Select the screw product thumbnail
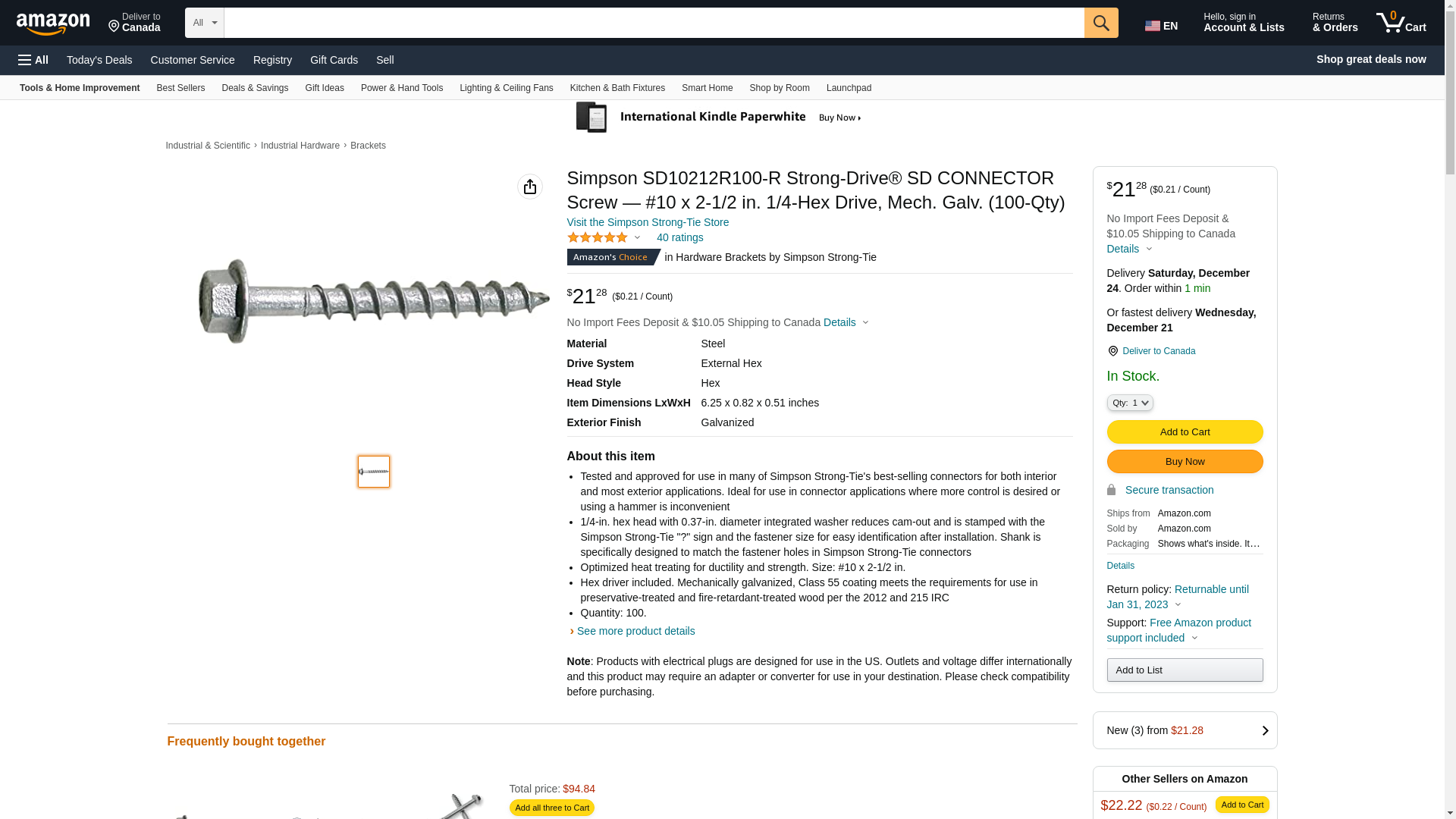Image resolution: width=1456 pixels, height=819 pixels. [374, 472]
